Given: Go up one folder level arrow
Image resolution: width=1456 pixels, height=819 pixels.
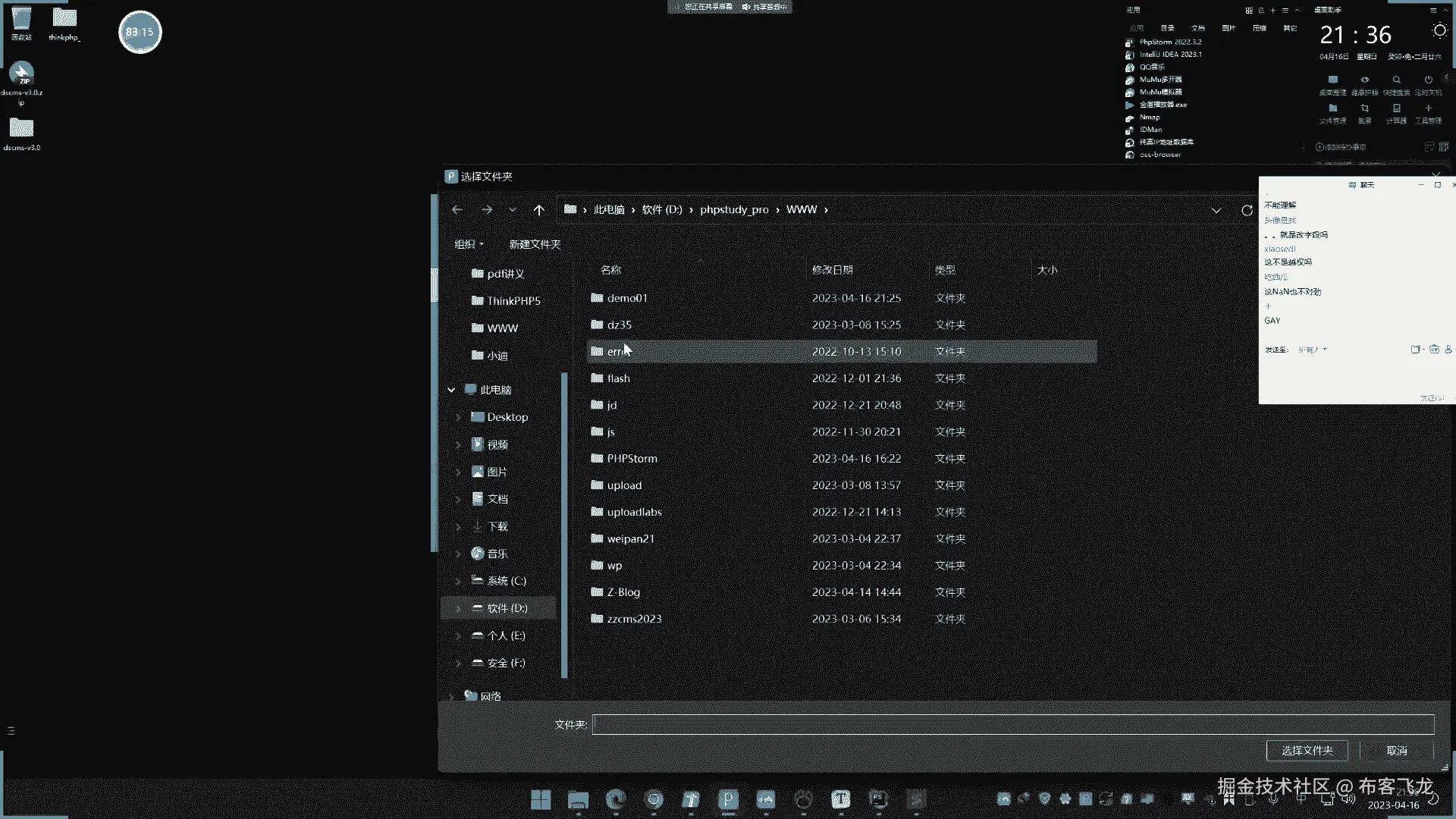Looking at the screenshot, I should 538,210.
